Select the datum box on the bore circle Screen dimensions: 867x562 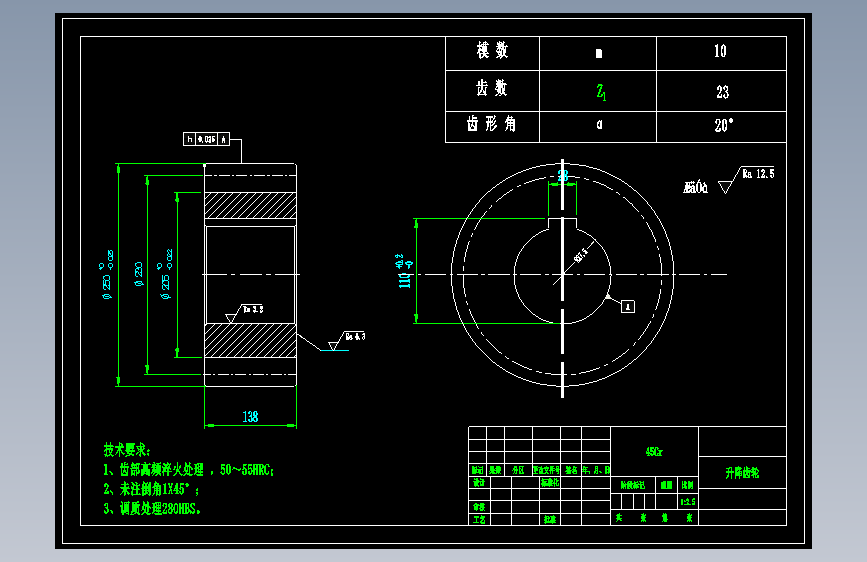point(628,306)
